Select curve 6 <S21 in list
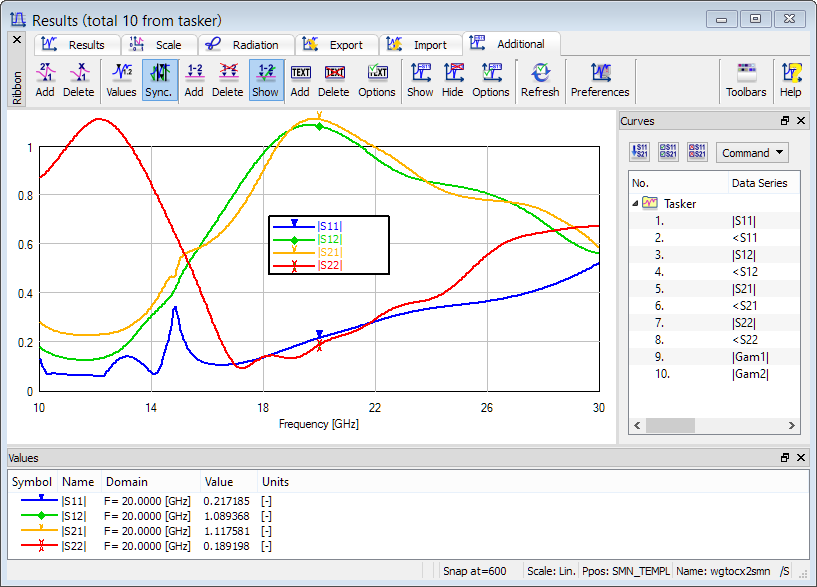The height and width of the screenshot is (587, 817). [714, 306]
